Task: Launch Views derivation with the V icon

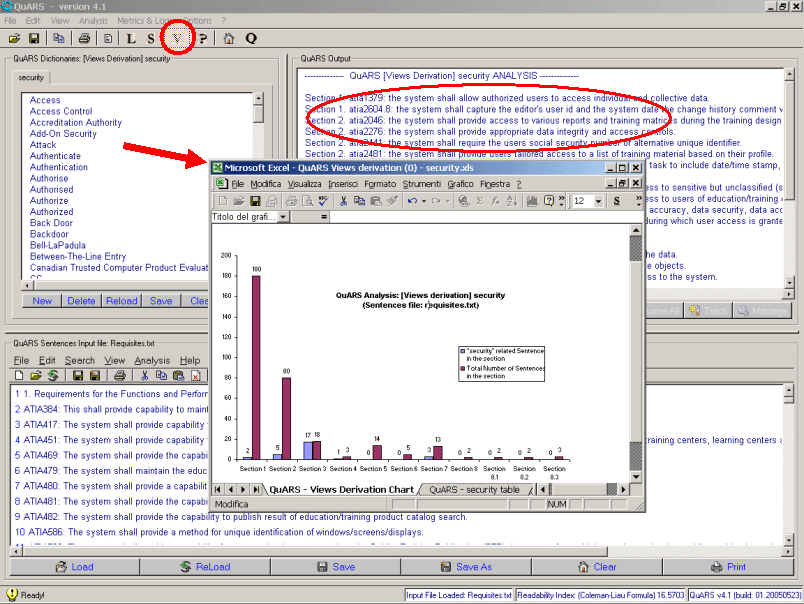Action: (177, 38)
